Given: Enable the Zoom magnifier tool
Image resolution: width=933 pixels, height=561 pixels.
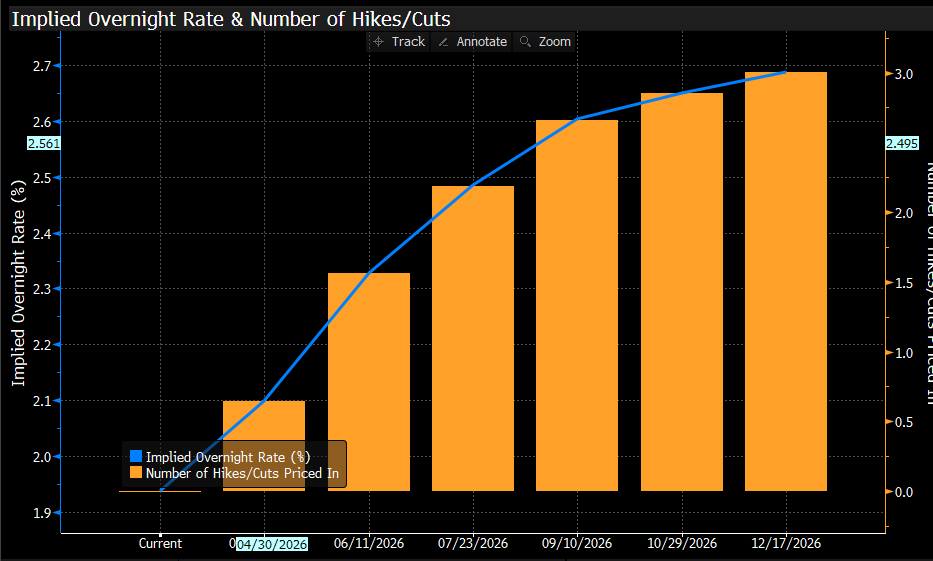Looking at the screenshot, I should point(545,41).
